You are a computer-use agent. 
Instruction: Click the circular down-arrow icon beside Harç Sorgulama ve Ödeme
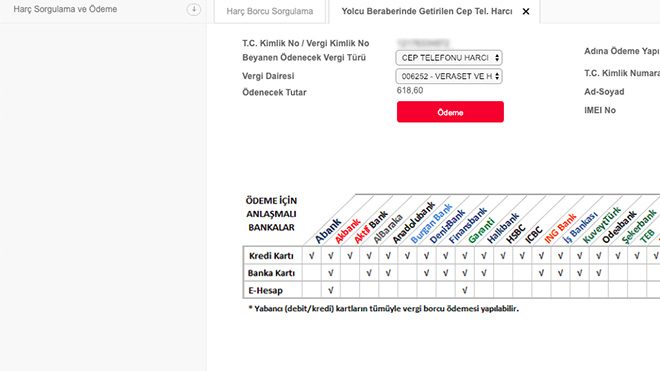pyautogui.click(x=194, y=9)
